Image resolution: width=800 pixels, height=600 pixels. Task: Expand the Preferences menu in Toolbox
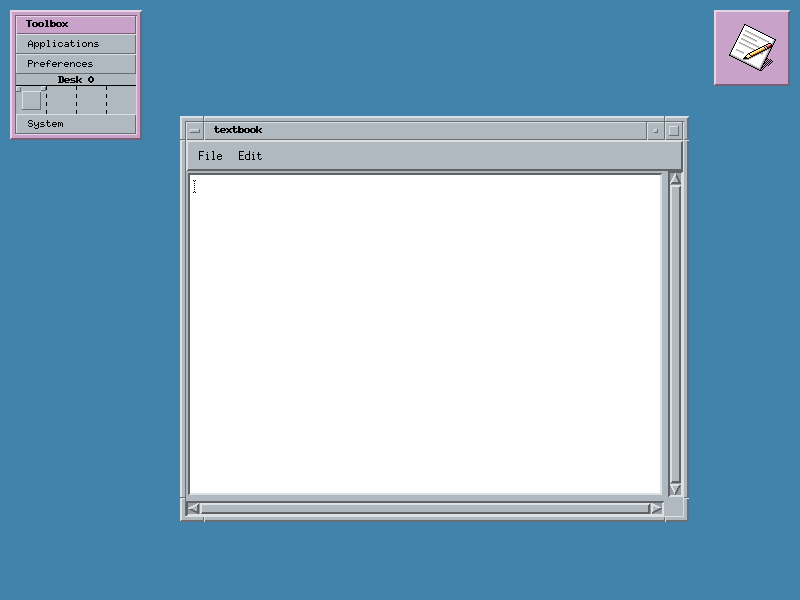(75, 64)
